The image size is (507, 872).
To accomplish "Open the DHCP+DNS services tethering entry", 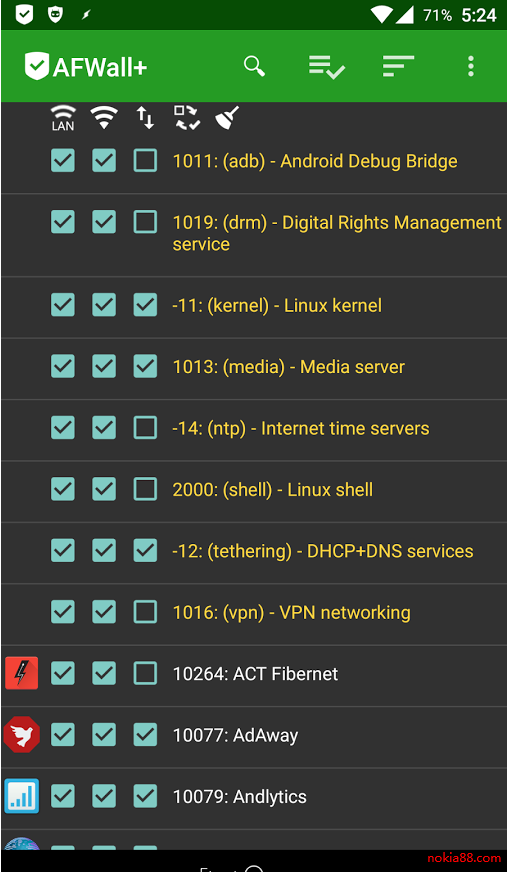I will tap(323, 551).
